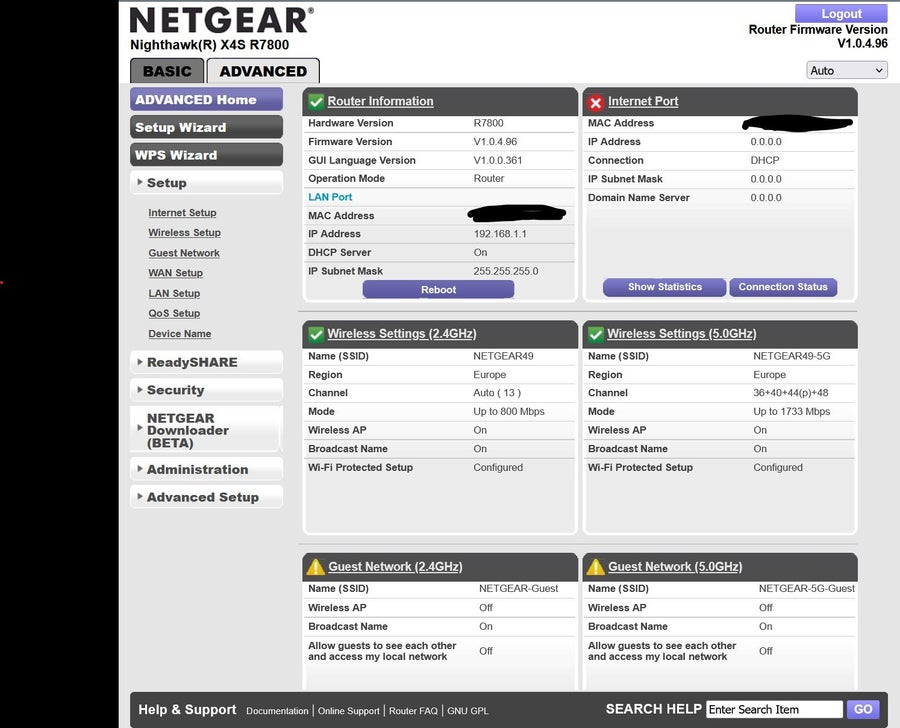The height and width of the screenshot is (728, 900).
Task: Click the SSID value NETGEAR49-5G
Action: [x=792, y=356]
